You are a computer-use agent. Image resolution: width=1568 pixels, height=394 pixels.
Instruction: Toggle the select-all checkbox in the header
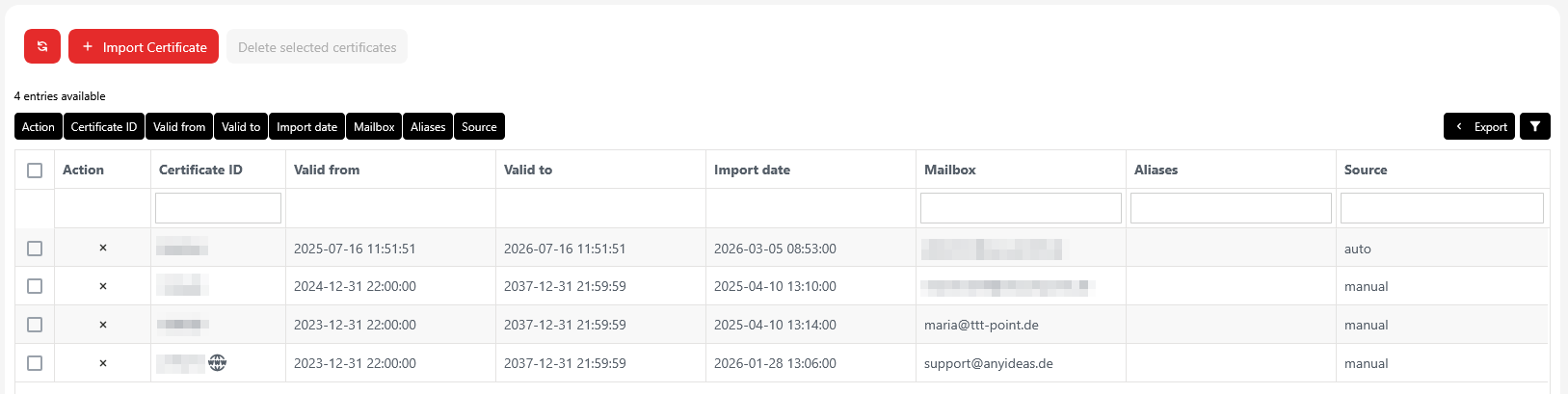(35, 171)
